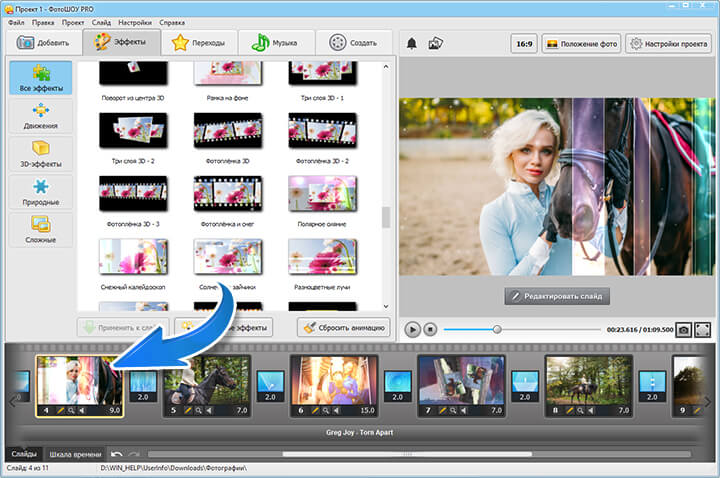Viewport: 720px width, 478px height.
Task: Choose the Фотоплёнка 3D - 3 effect
Action: [x=133, y=194]
